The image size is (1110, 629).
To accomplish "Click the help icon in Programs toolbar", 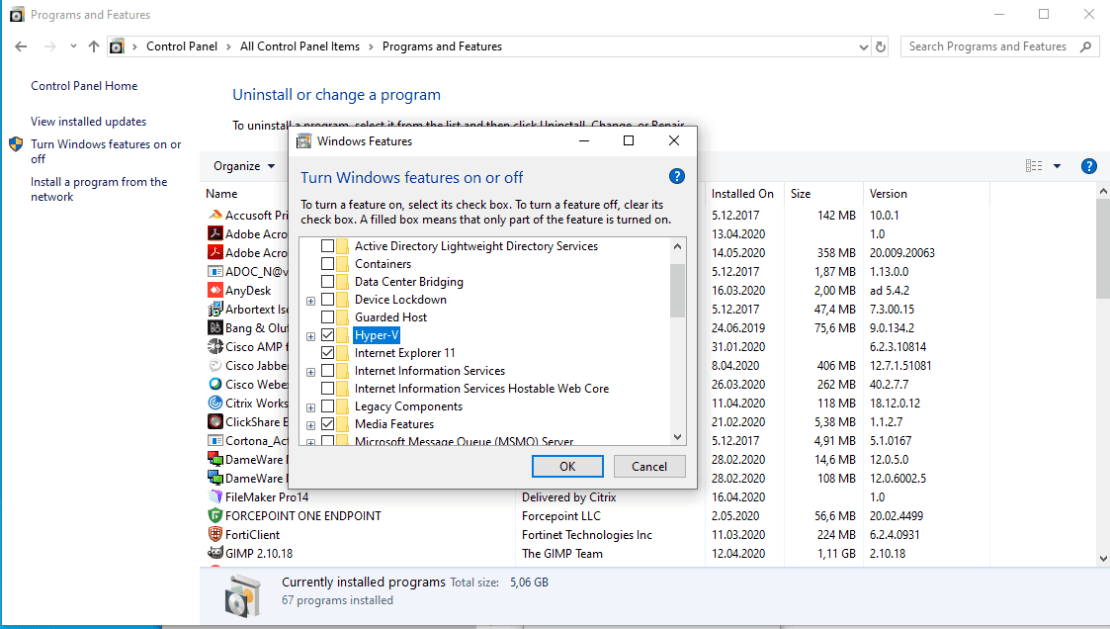I will pyautogui.click(x=1089, y=167).
